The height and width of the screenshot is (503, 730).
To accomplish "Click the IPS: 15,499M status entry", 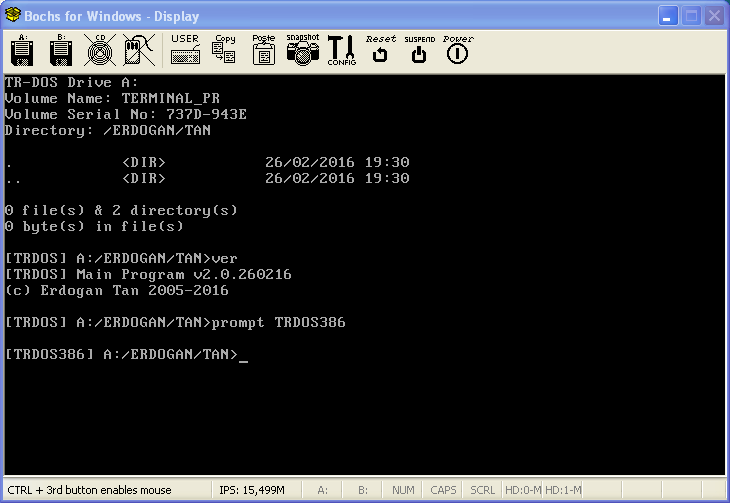I will (252, 490).
